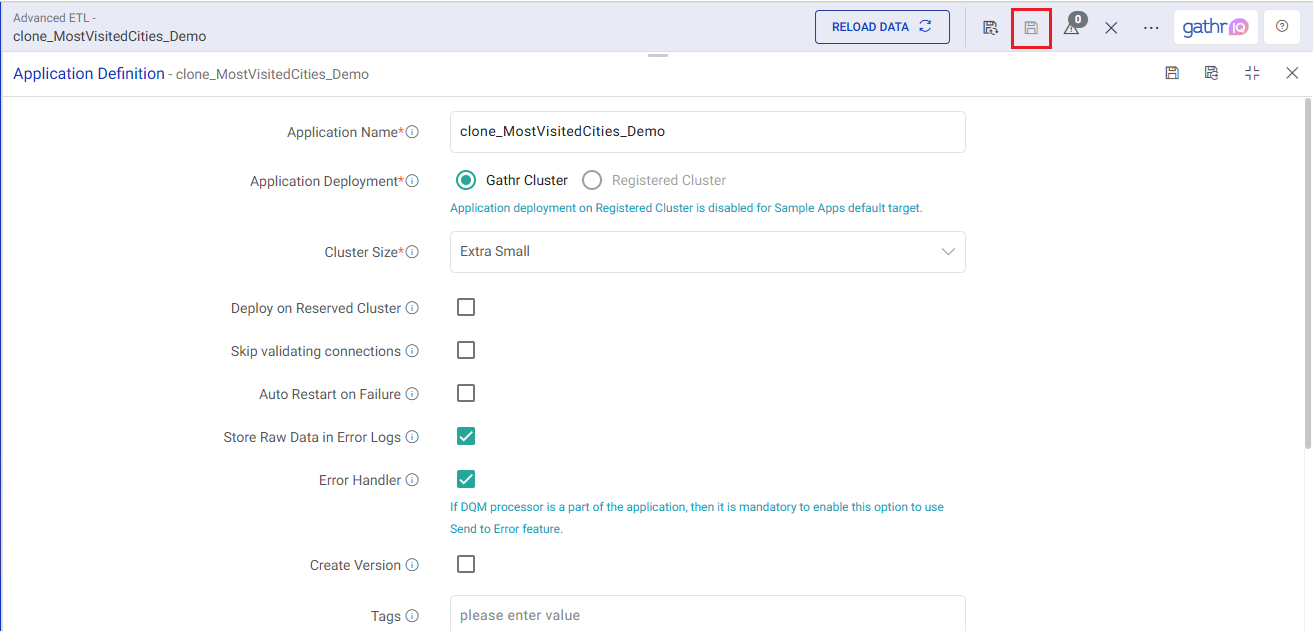Open the warning notifications triangle icon
This screenshot has height=631, width=1313.
(1071, 28)
